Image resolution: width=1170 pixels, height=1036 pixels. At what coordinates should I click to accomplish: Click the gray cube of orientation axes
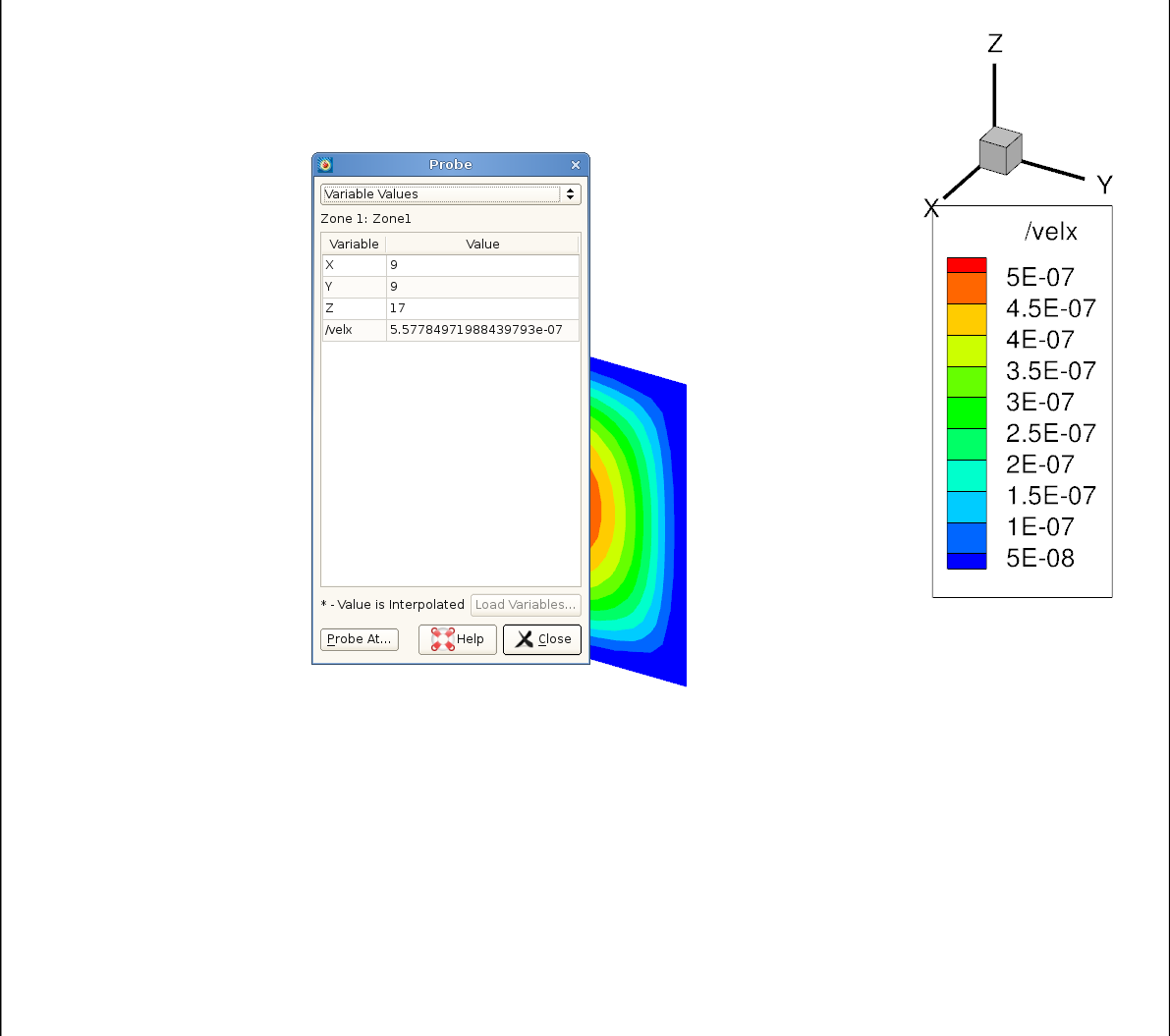(1000, 152)
